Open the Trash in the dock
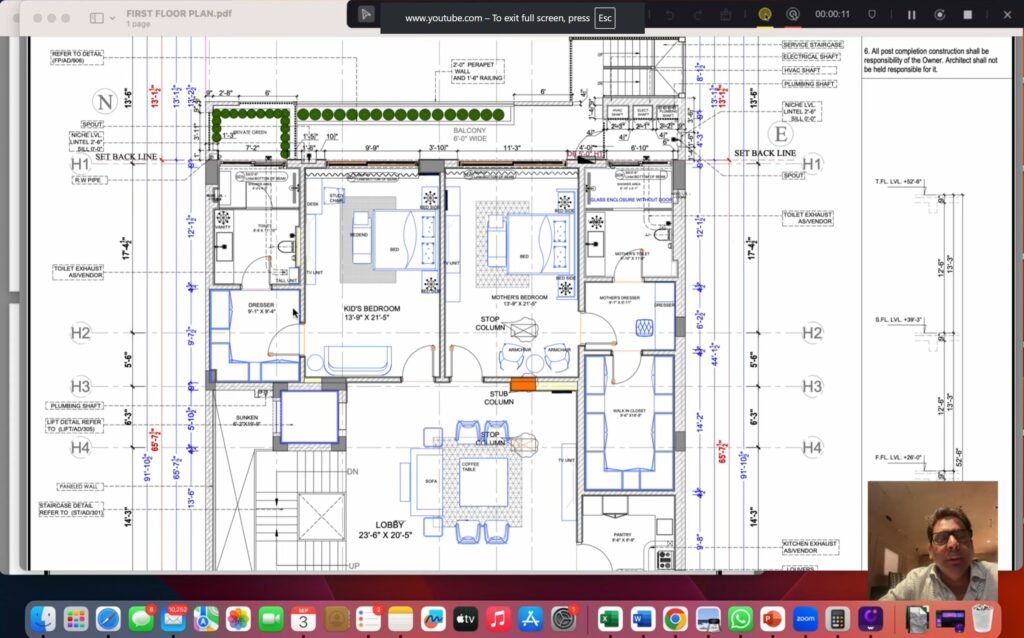Viewport: 1024px width, 638px height. click(981, 619)
